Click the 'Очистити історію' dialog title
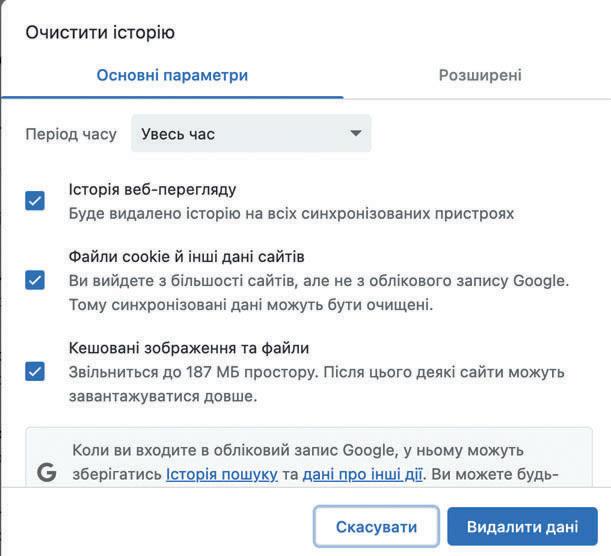611x556 pixels. [x=99, y=33]
